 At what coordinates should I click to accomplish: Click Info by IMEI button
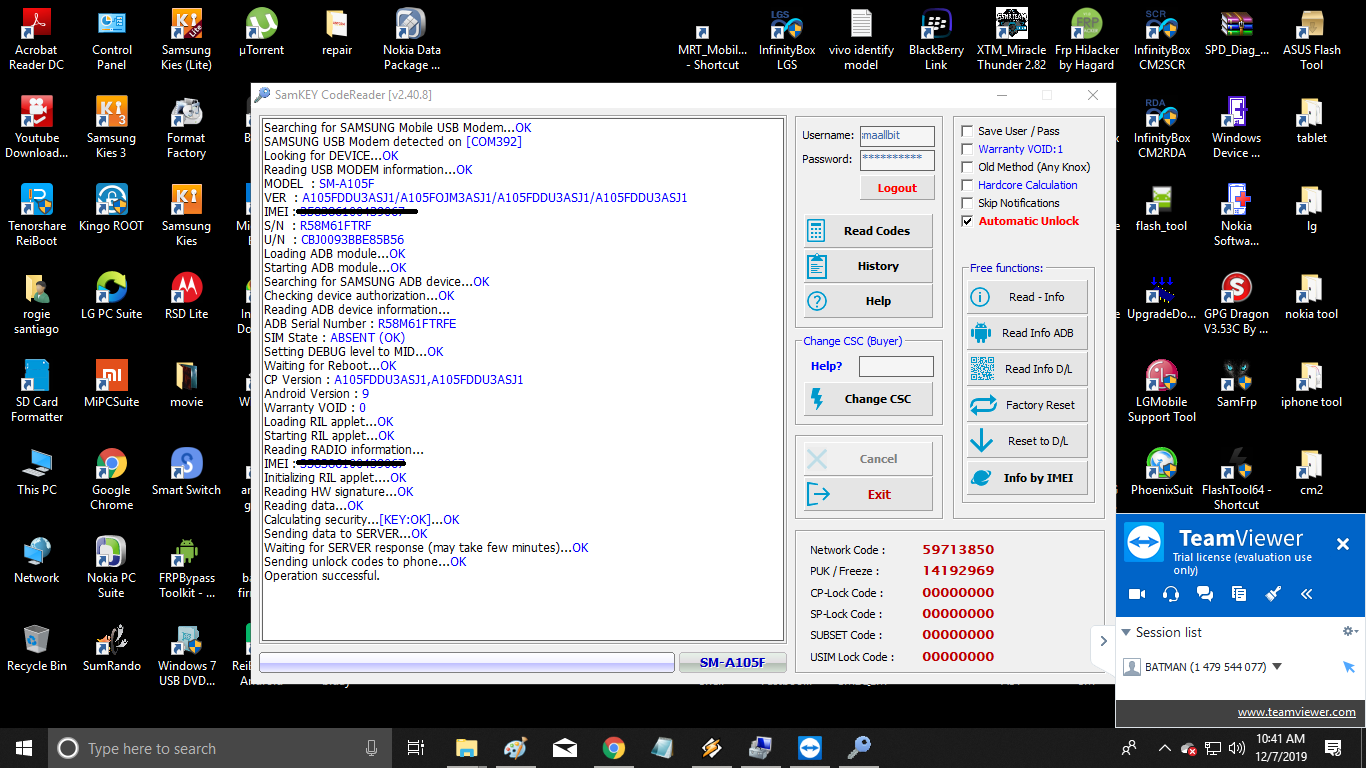pyautogui.click(x=1027, y=478)
